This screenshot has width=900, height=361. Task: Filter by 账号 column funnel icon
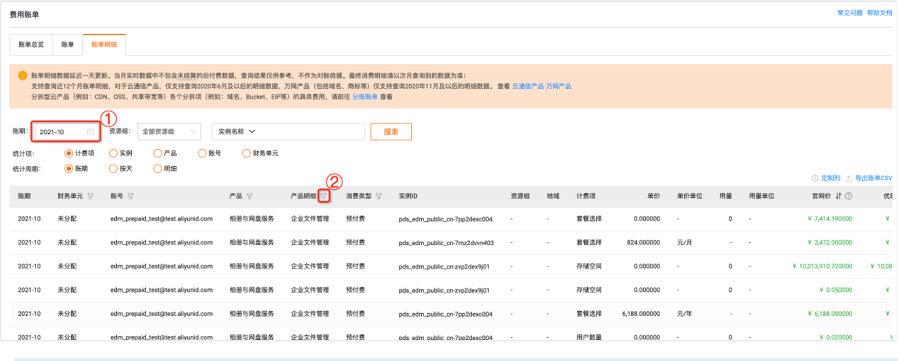[131, 196]
